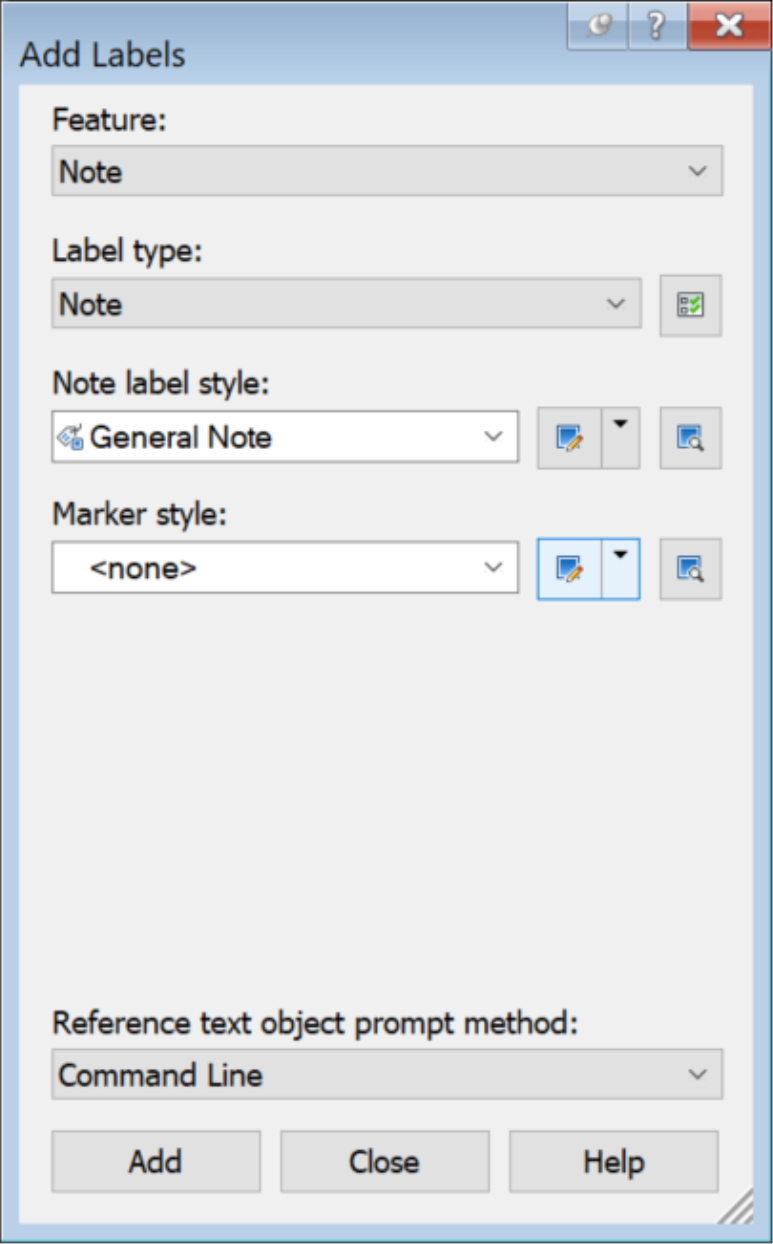
Task: Edit the current Note label style selection
Action: [x=570, y=438]
